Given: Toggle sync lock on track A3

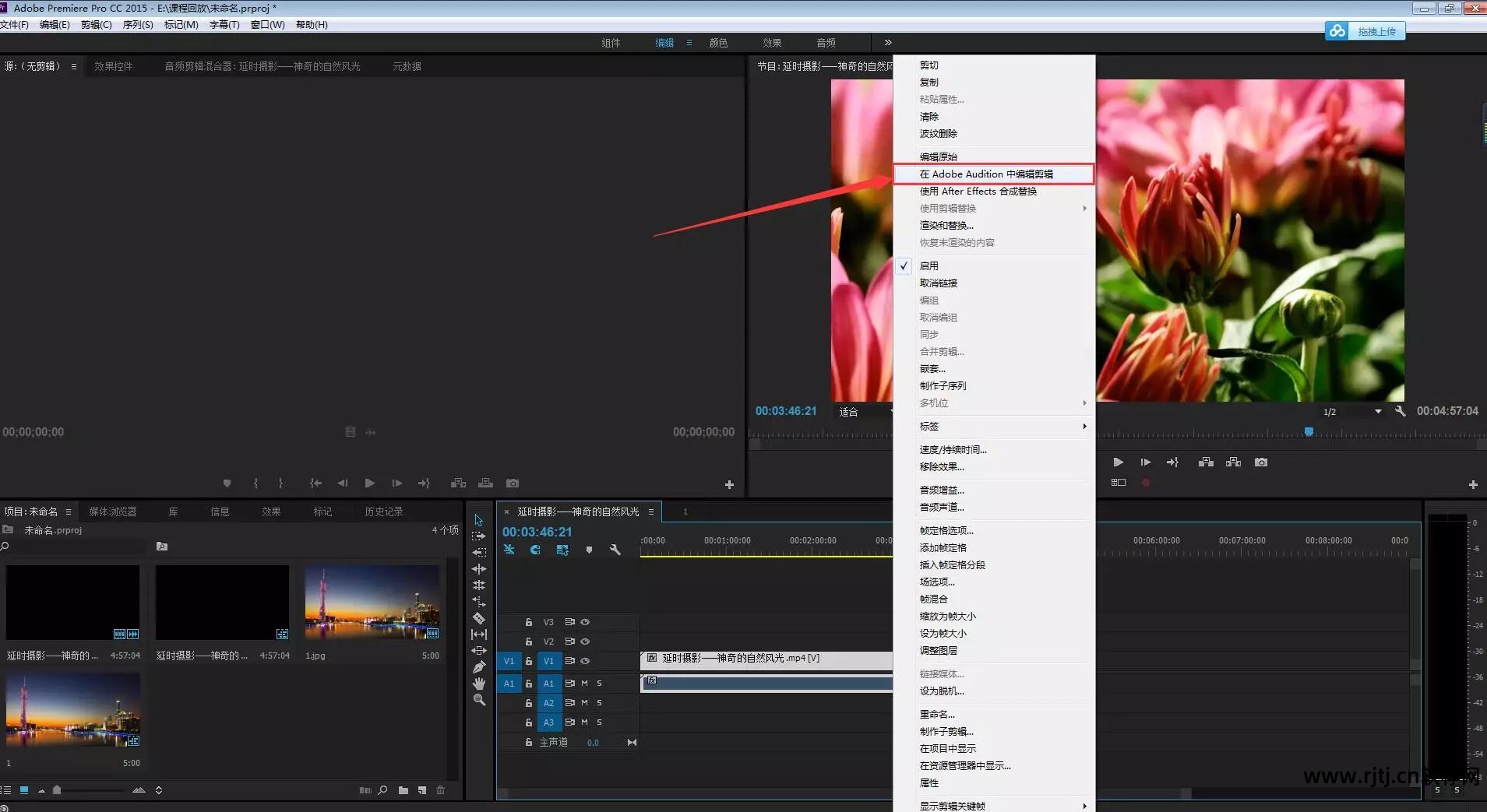Looking at the screenshot, I should tap(569, 722).
